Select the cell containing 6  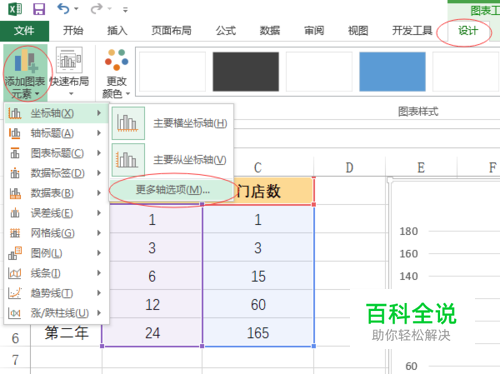(x=152, y=276)
